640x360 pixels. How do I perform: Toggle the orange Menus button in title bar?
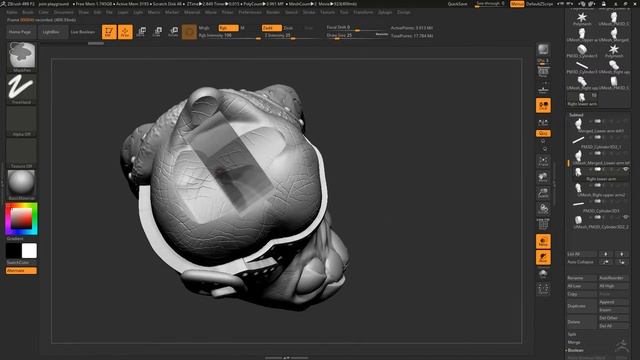pos(517,4)
